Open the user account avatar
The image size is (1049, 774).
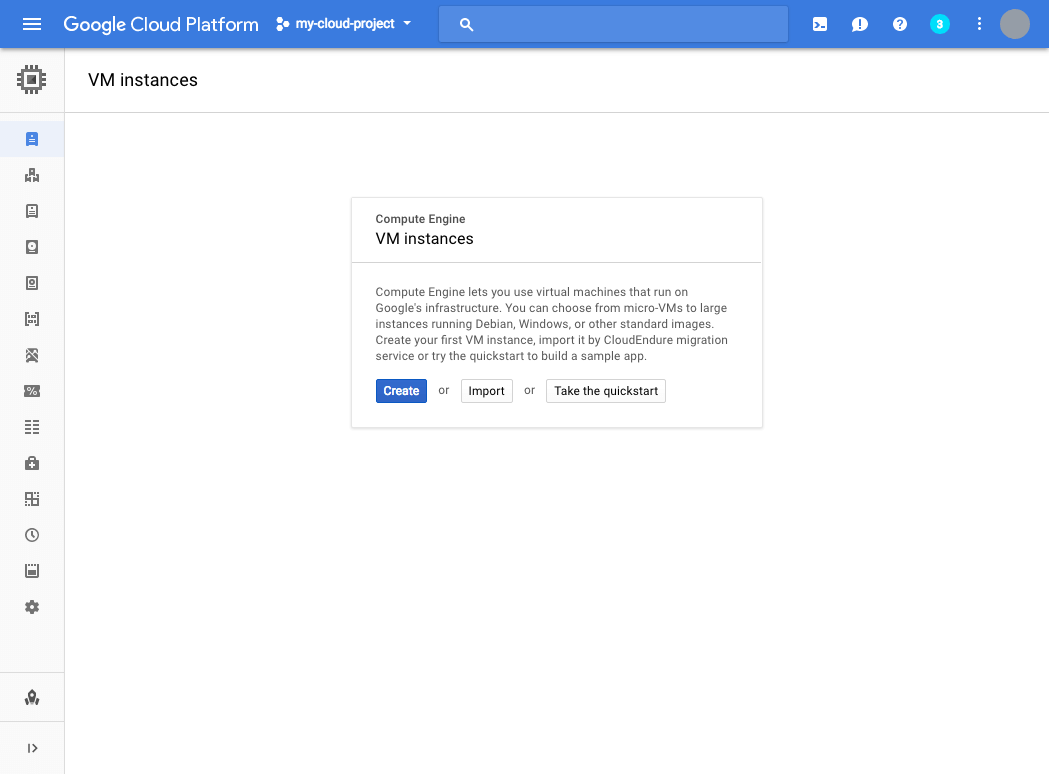(1014, 24)
